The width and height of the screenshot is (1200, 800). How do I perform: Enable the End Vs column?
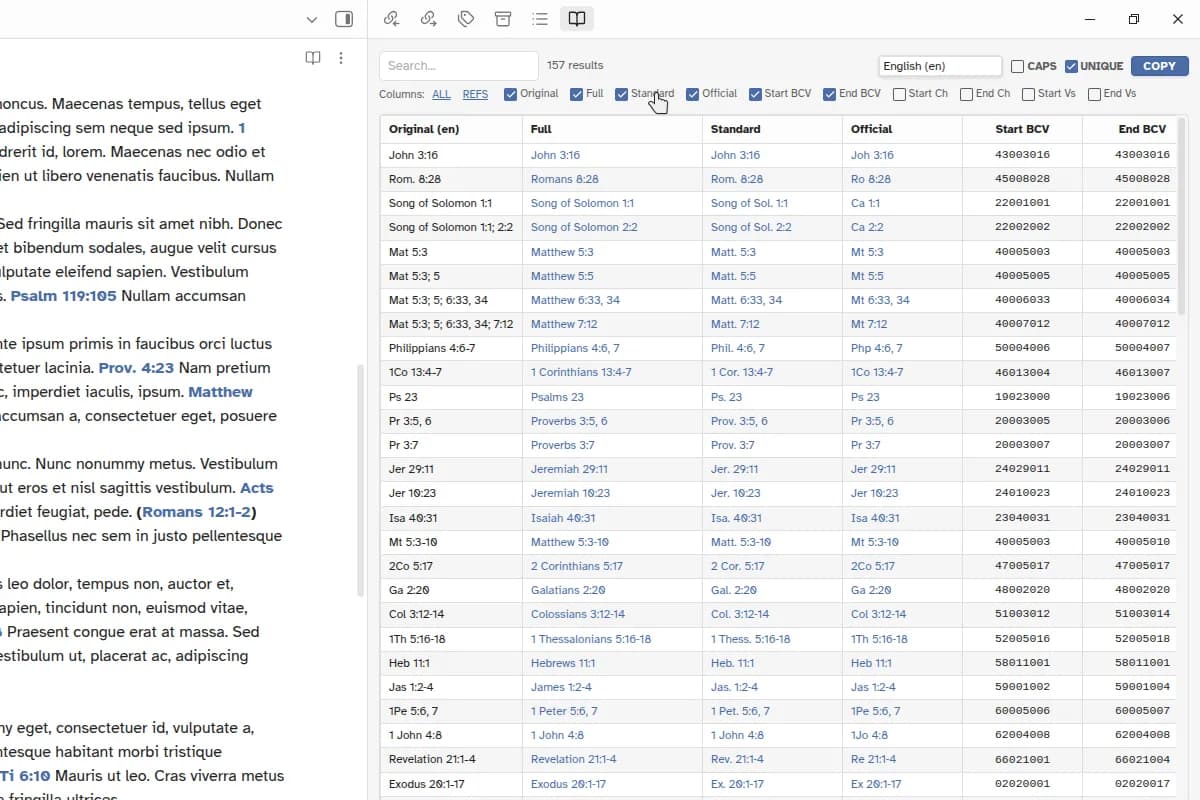1094,94
